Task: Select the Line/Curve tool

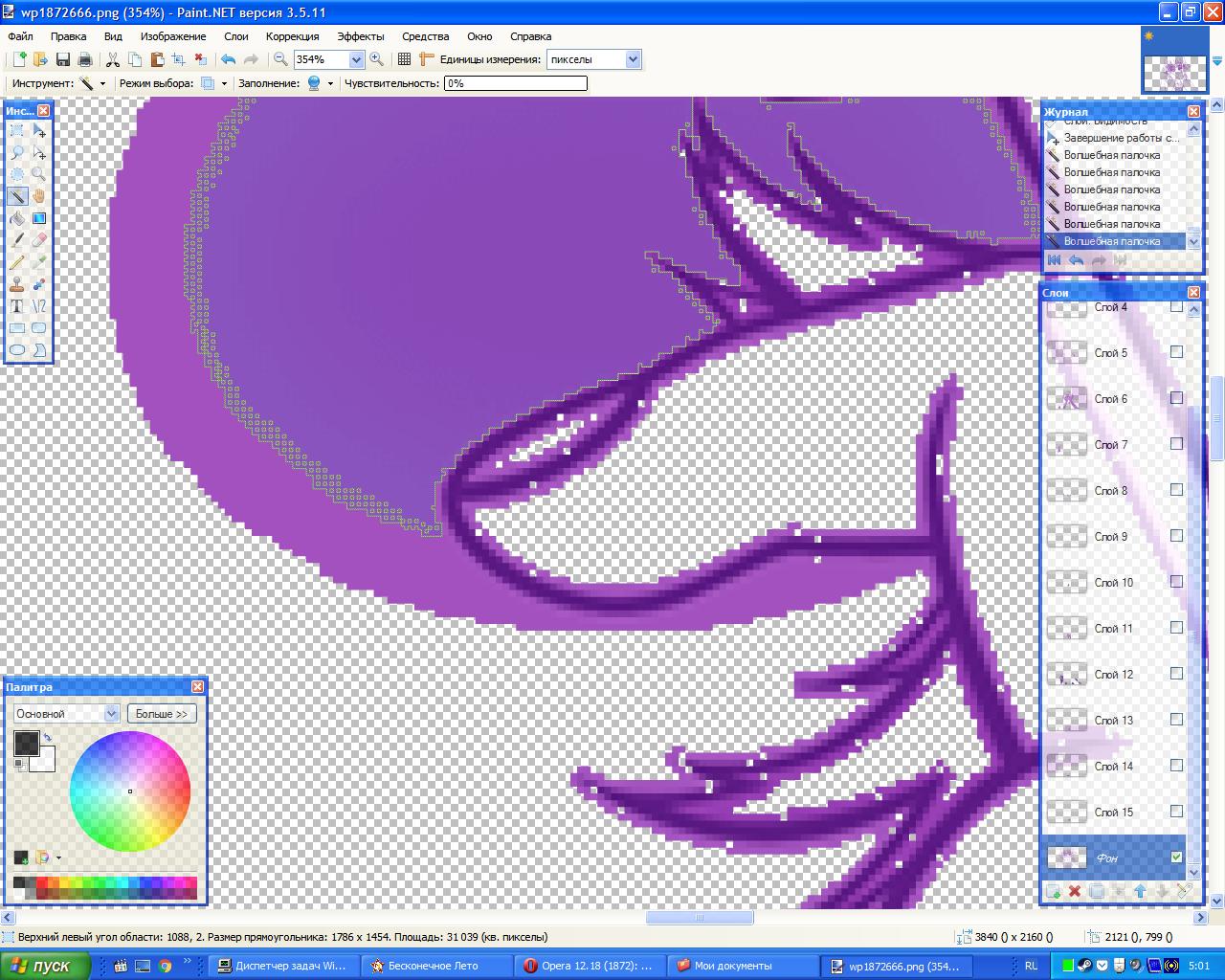Action: coord(39,307)
